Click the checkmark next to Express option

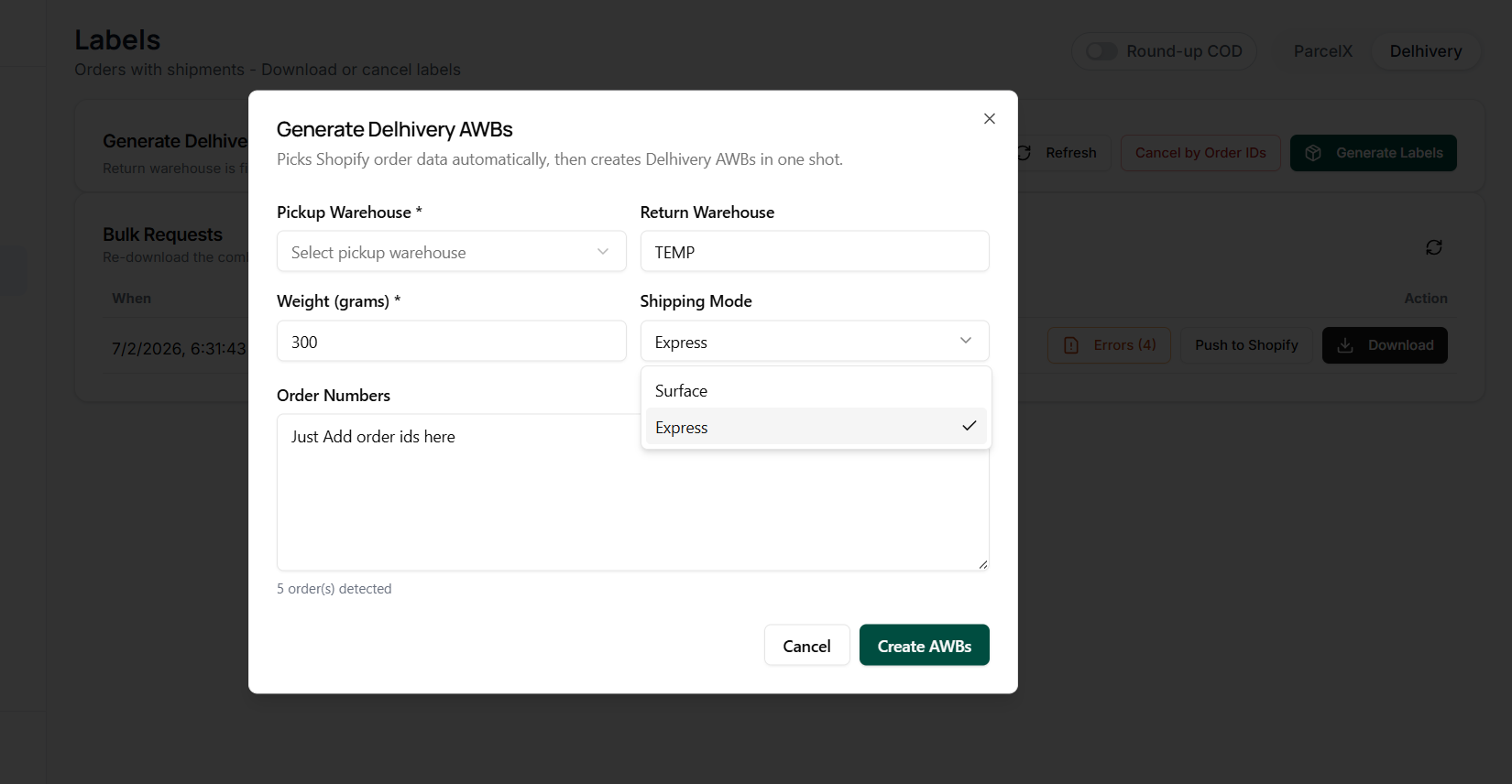pyautogui.click(x=969, y=426)
